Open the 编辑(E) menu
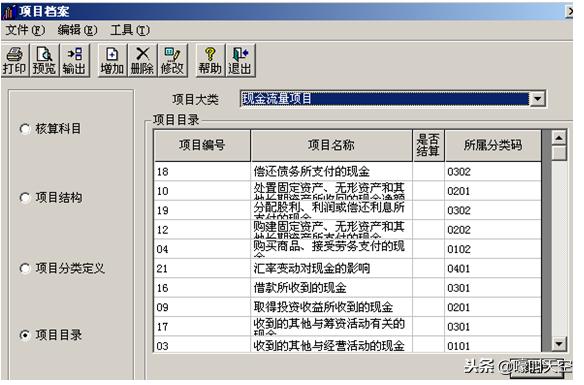 pyautogui.click(x=77, y=30)
